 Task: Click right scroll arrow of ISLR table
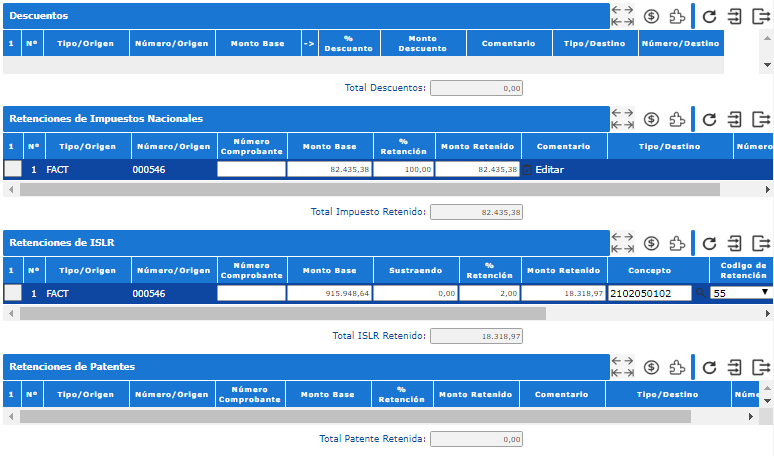pyautogui.click(x=768, y=313)
